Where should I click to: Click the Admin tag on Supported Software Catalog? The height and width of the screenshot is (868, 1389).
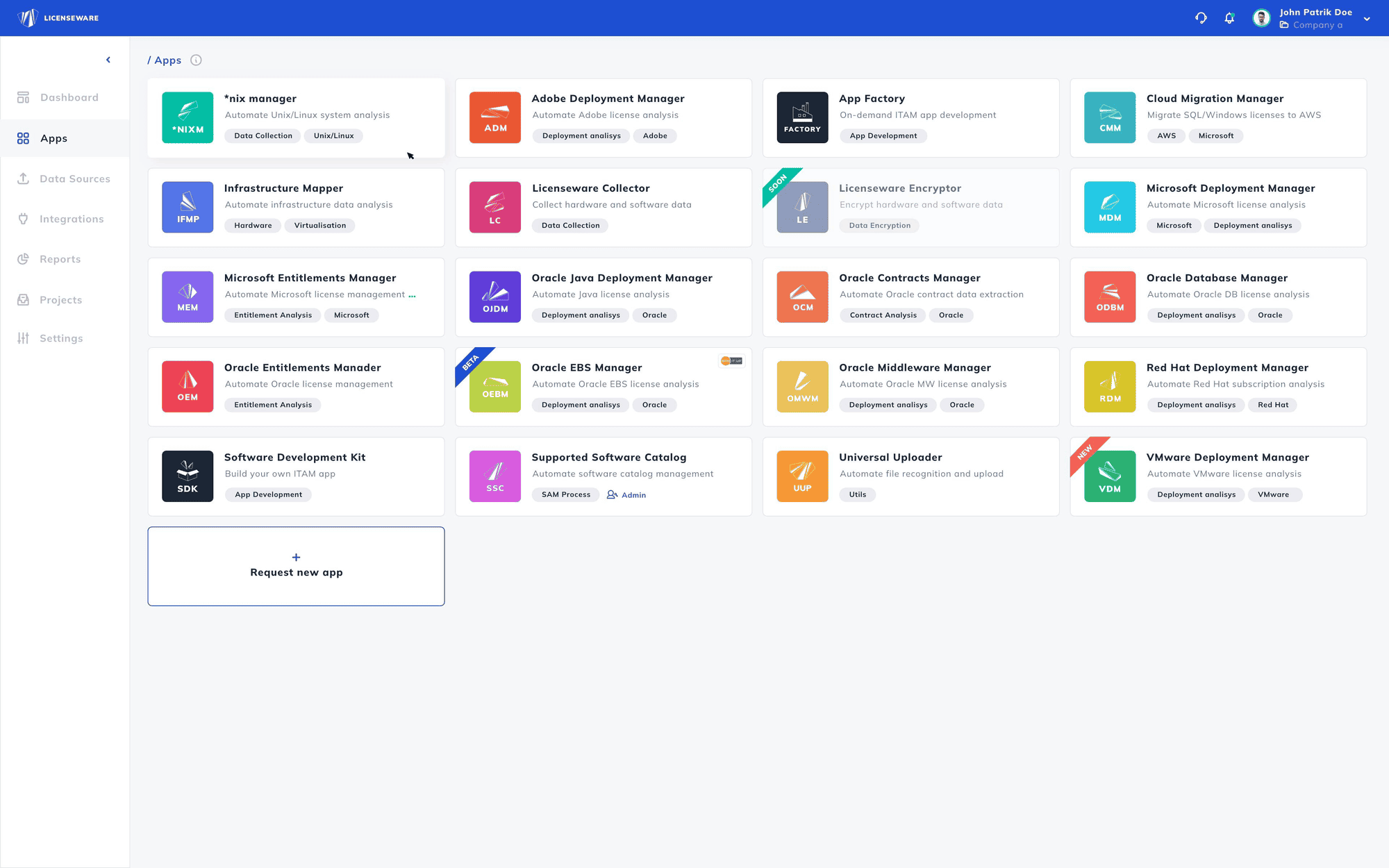pyautogui.click(x=626, y=495)
